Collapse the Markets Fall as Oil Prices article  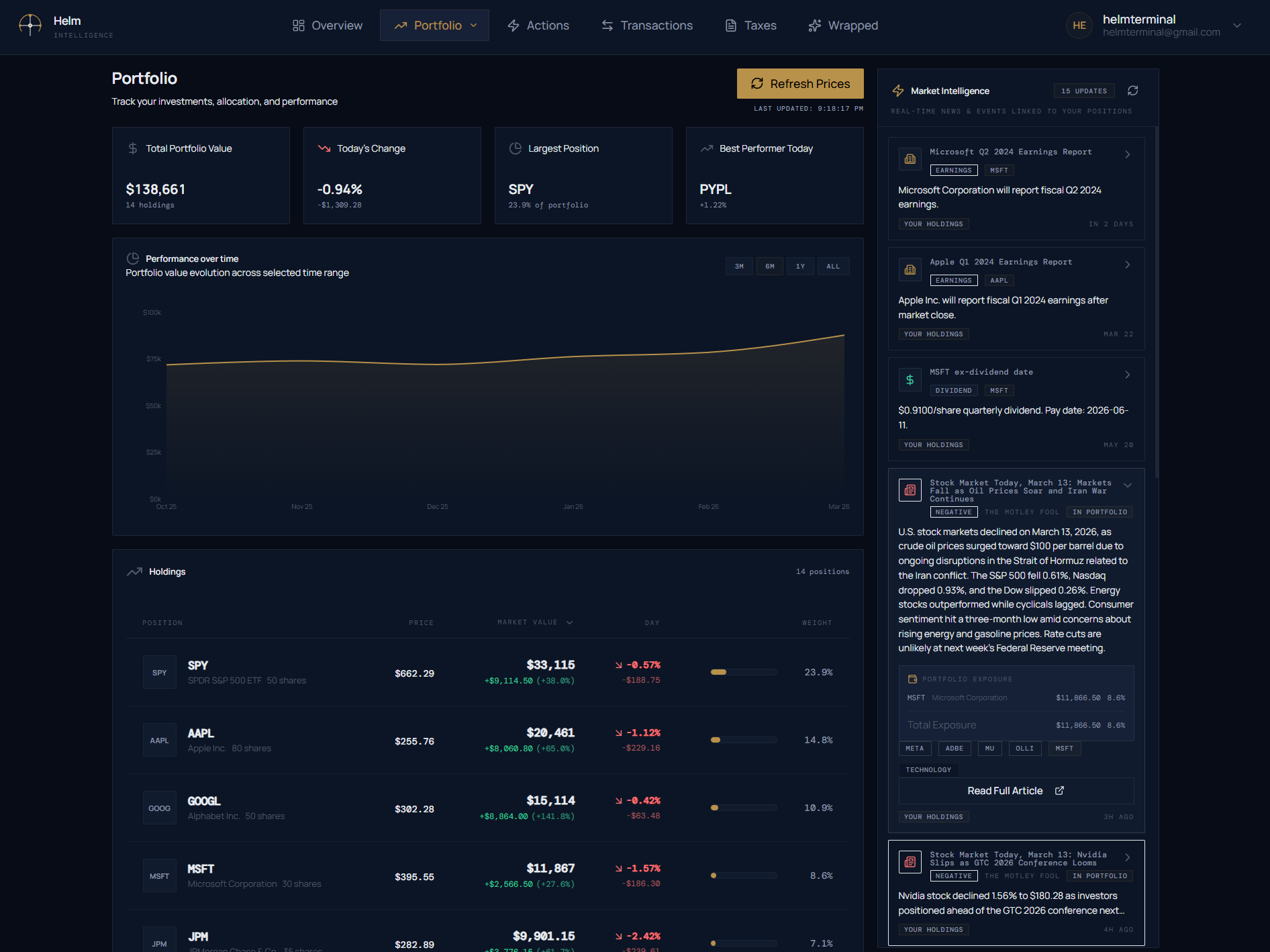pyautogui.click(x=1128, y=485)
